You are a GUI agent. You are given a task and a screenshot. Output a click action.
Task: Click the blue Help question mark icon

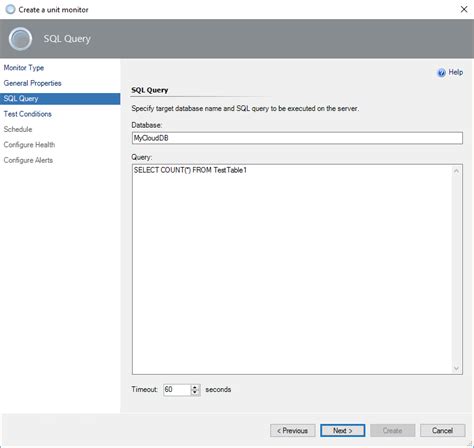(441, 73)
